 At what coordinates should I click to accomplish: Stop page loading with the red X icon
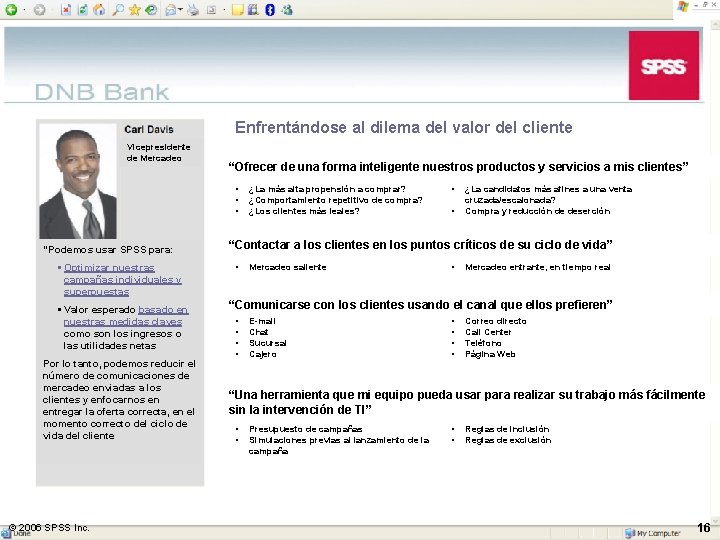(66, 10)
